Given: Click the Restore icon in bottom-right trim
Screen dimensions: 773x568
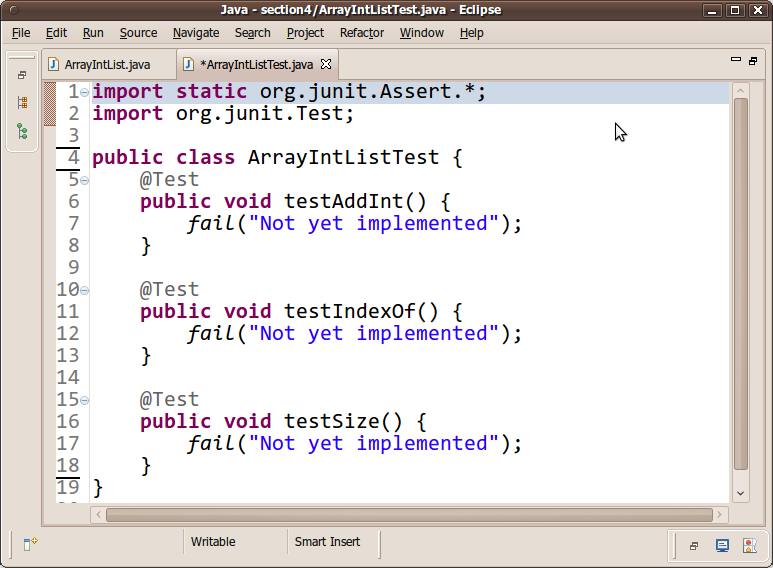Looking at the screenshot, I should pyautogui.click(x=694, y=546).
